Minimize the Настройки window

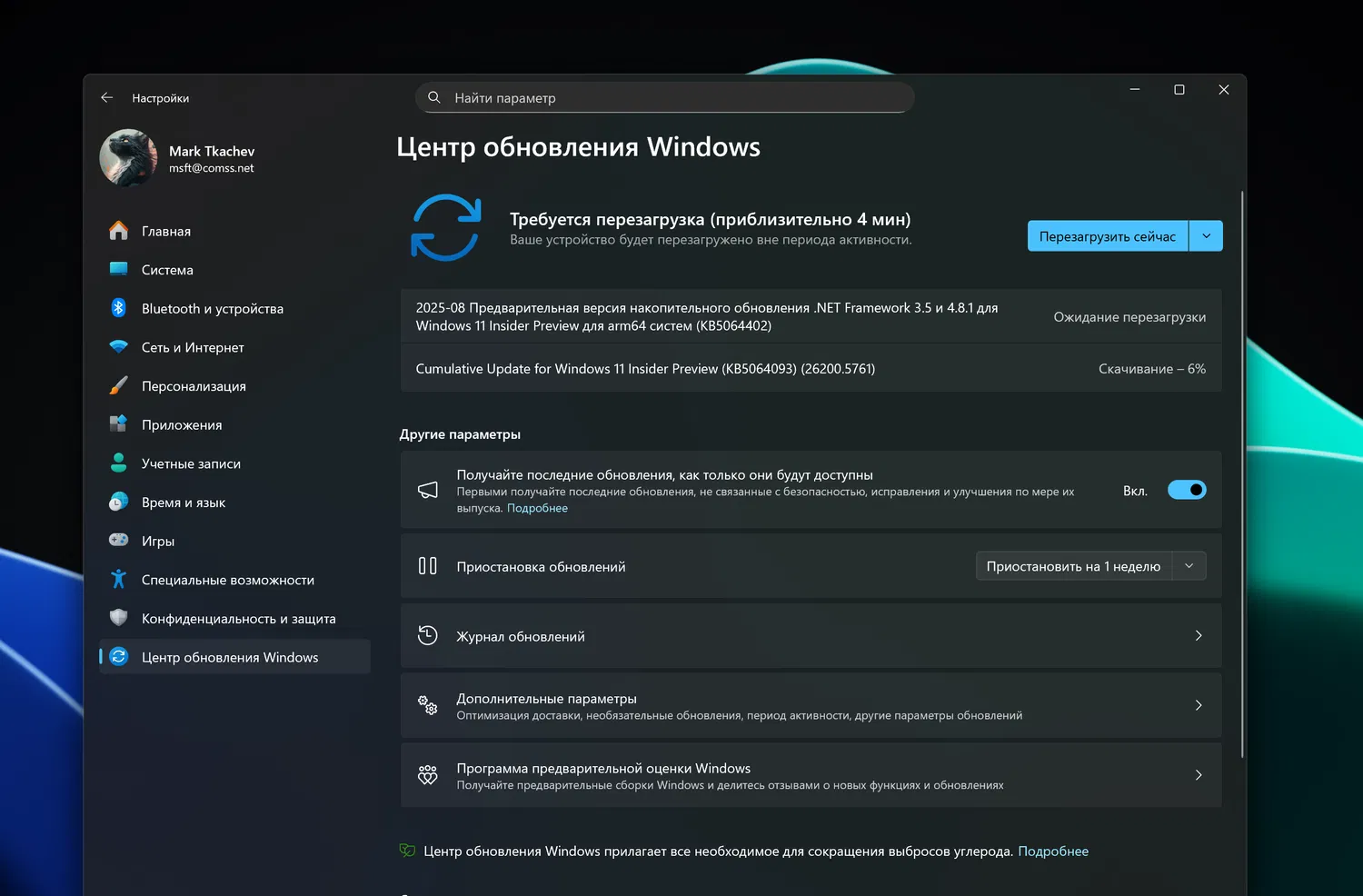(x=1135, y=89)
